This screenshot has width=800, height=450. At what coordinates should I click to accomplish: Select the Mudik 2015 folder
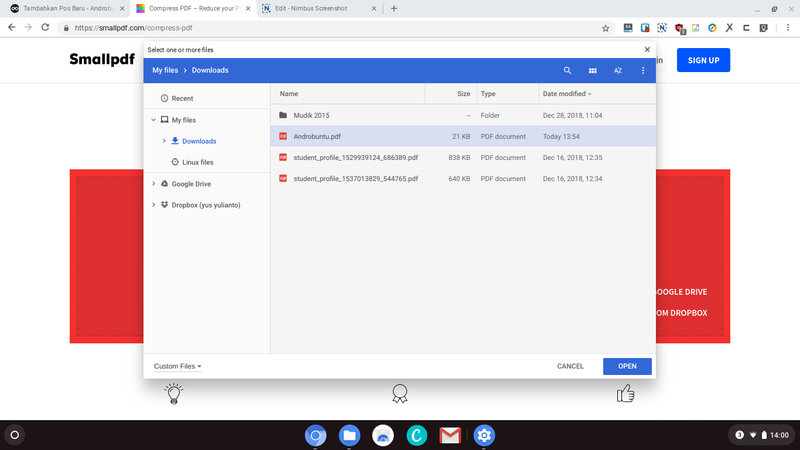[463, 115]
